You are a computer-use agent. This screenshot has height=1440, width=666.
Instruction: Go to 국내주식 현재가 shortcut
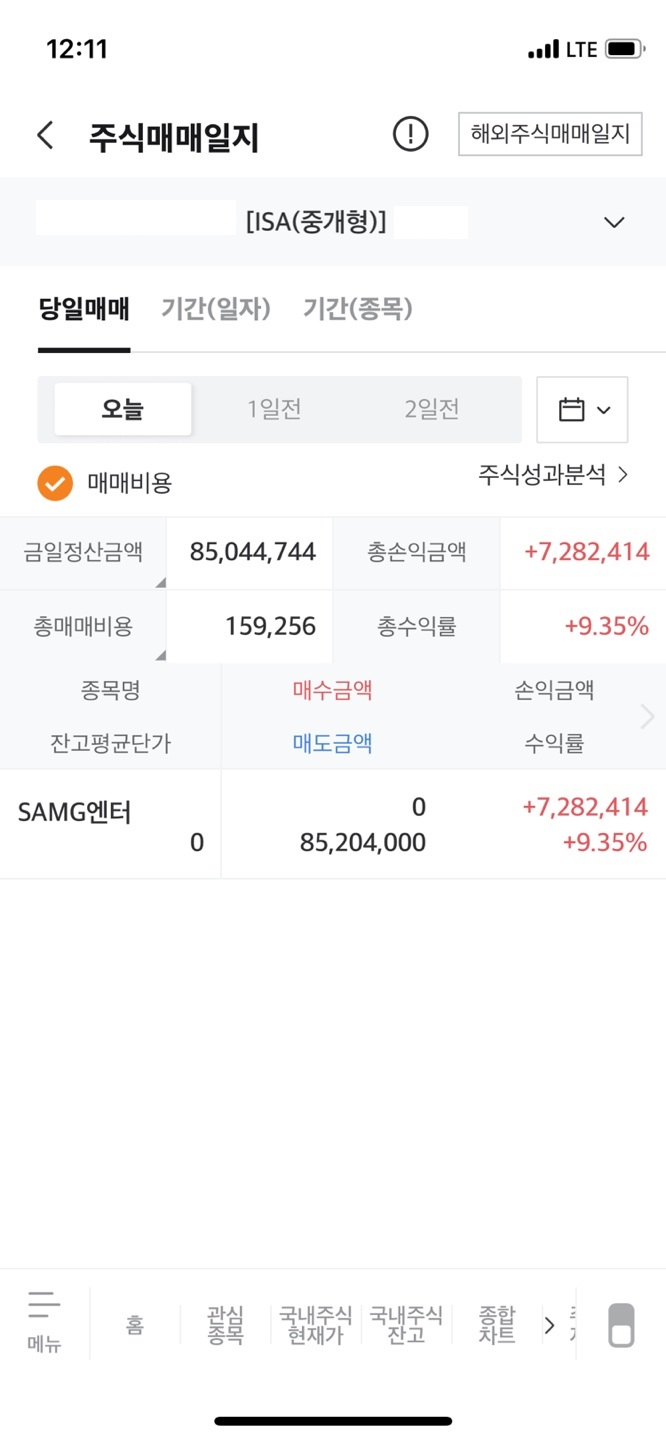[315, 1325]
